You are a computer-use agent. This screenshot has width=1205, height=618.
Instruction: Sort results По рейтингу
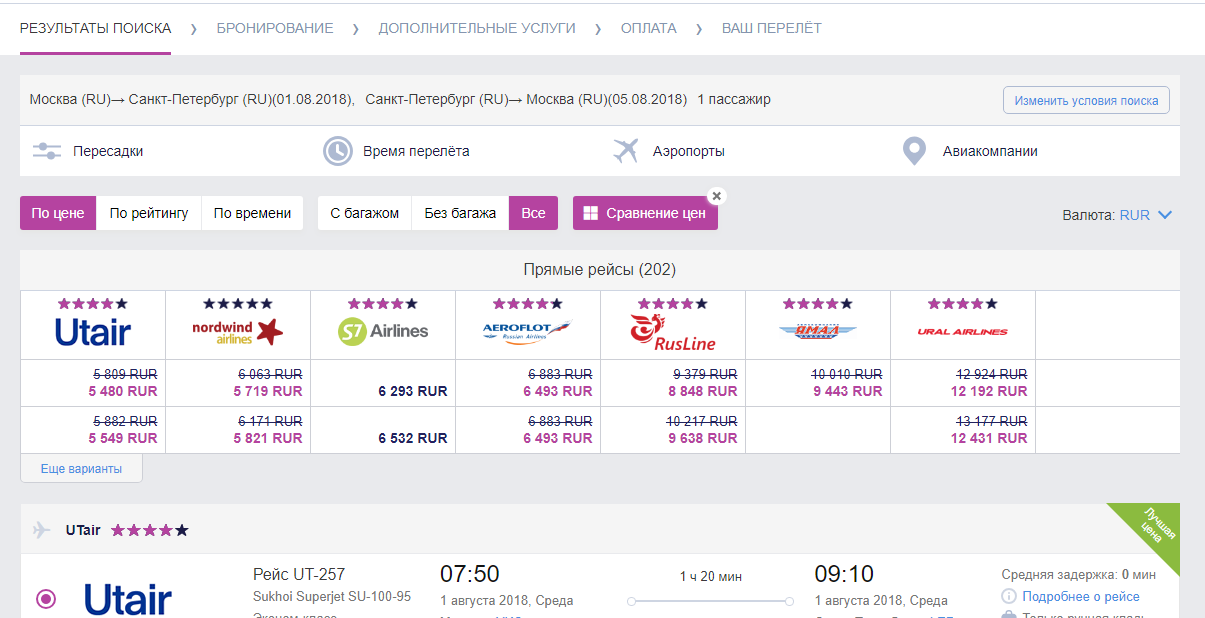(149, 213)
